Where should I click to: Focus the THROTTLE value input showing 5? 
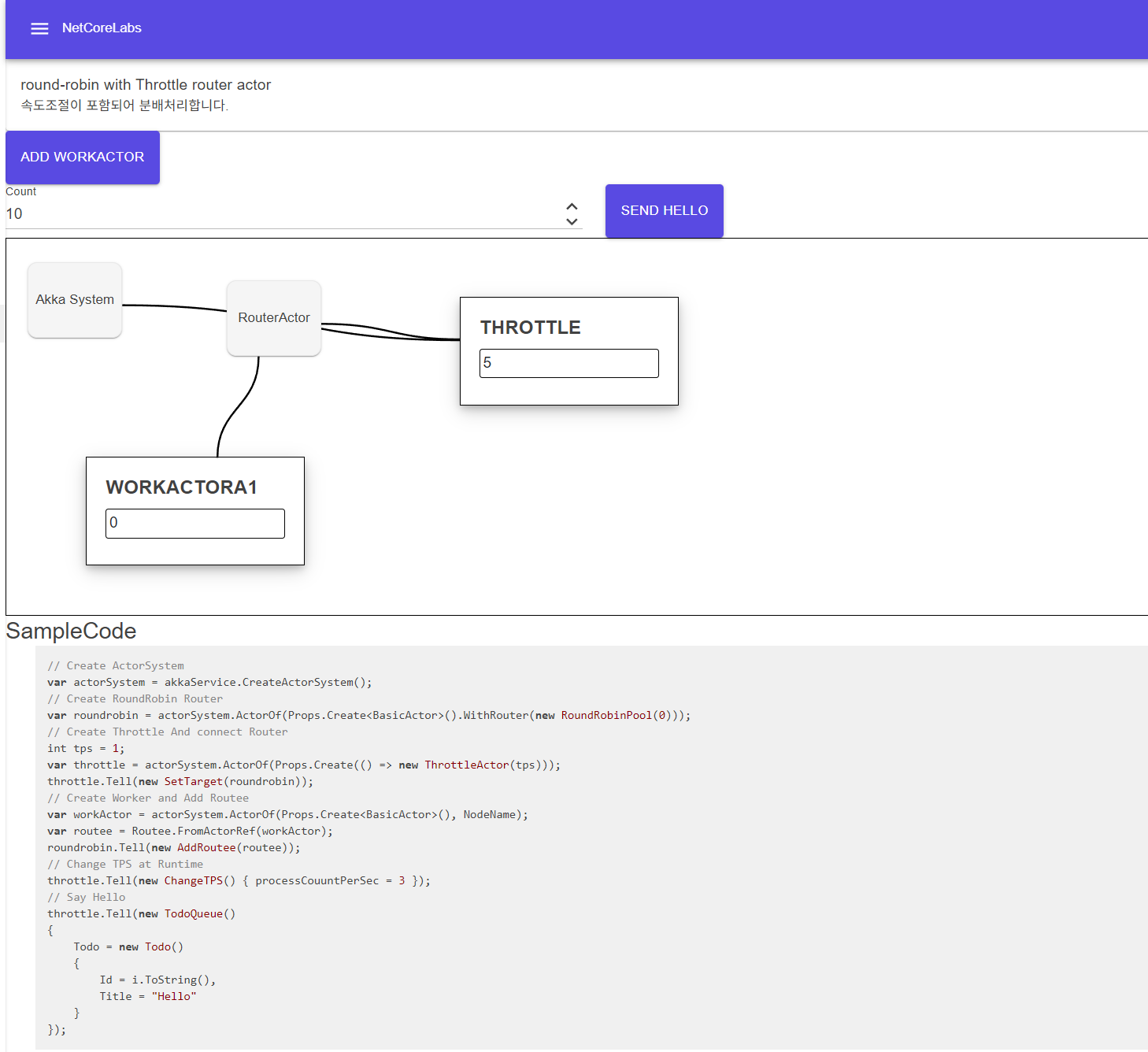[568, 363]
